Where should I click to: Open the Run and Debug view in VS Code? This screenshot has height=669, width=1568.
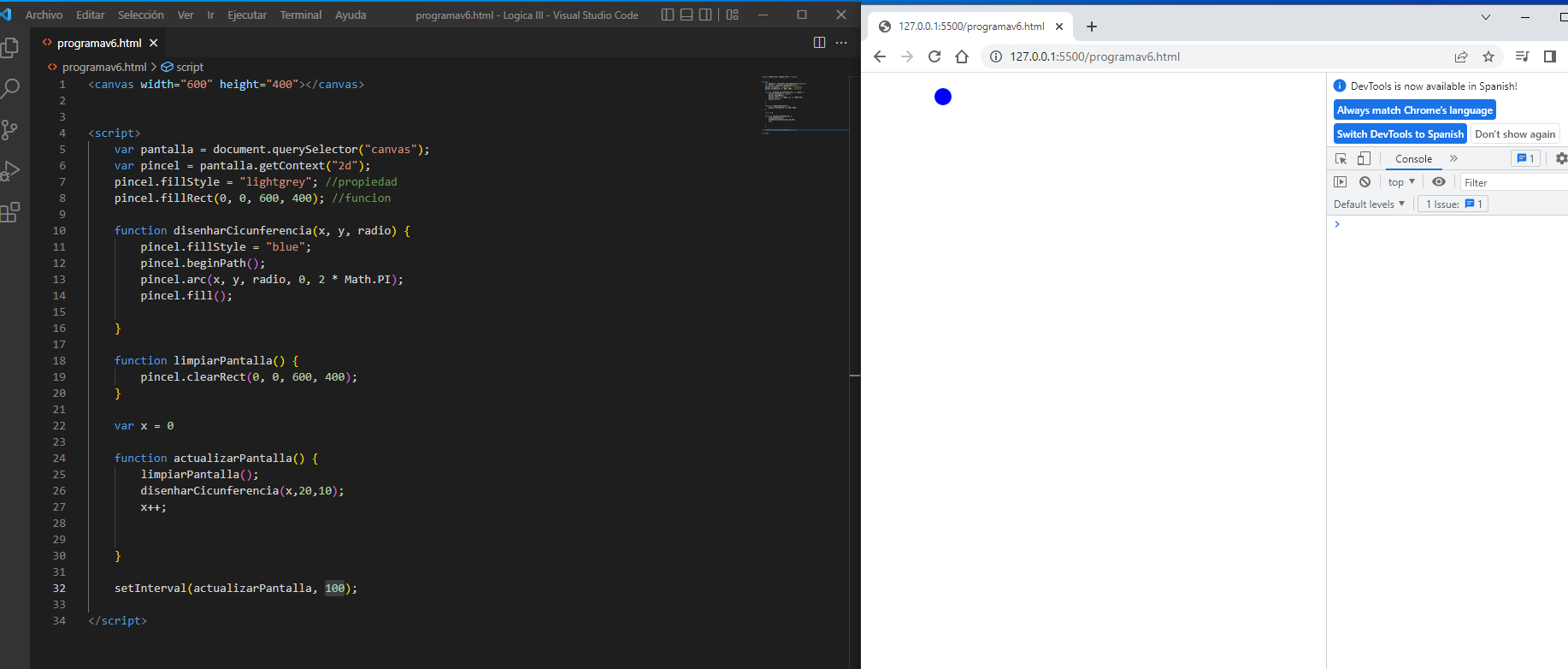10,171
